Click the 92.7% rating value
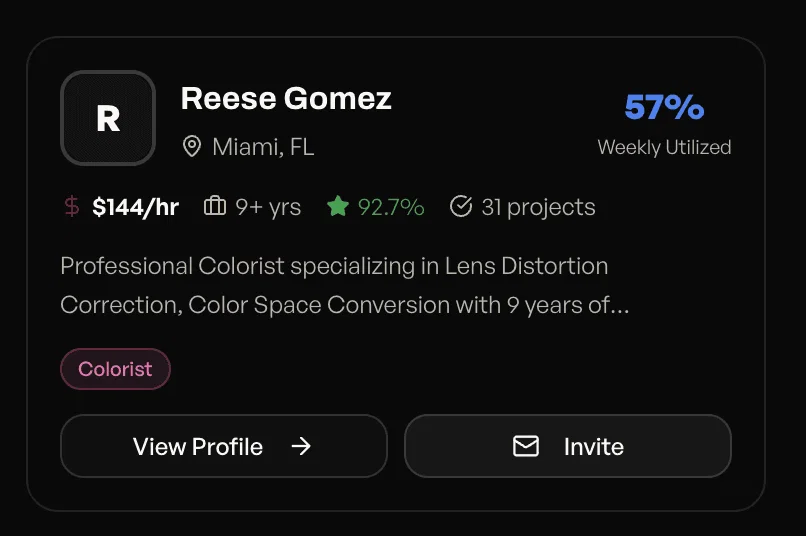This screenshot has height=536, width=806. point(391,207)
